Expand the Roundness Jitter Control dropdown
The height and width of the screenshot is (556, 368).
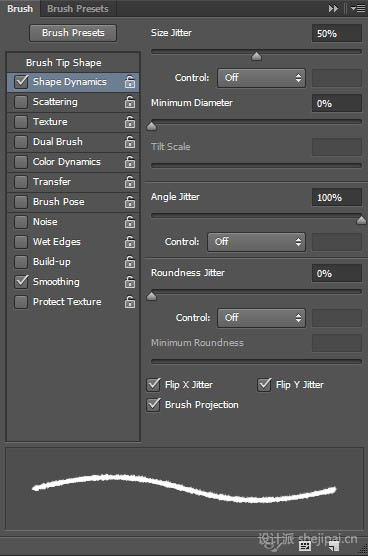[261, 318]
